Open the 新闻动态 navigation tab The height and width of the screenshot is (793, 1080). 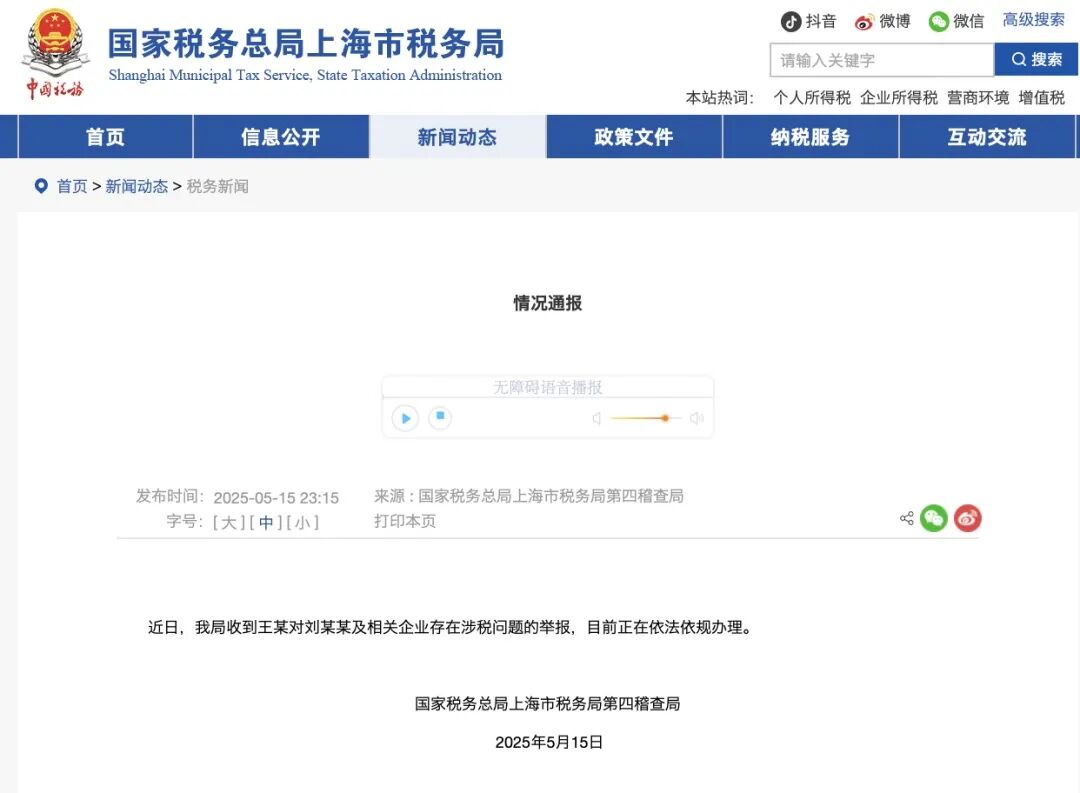(x=458, y=137)
